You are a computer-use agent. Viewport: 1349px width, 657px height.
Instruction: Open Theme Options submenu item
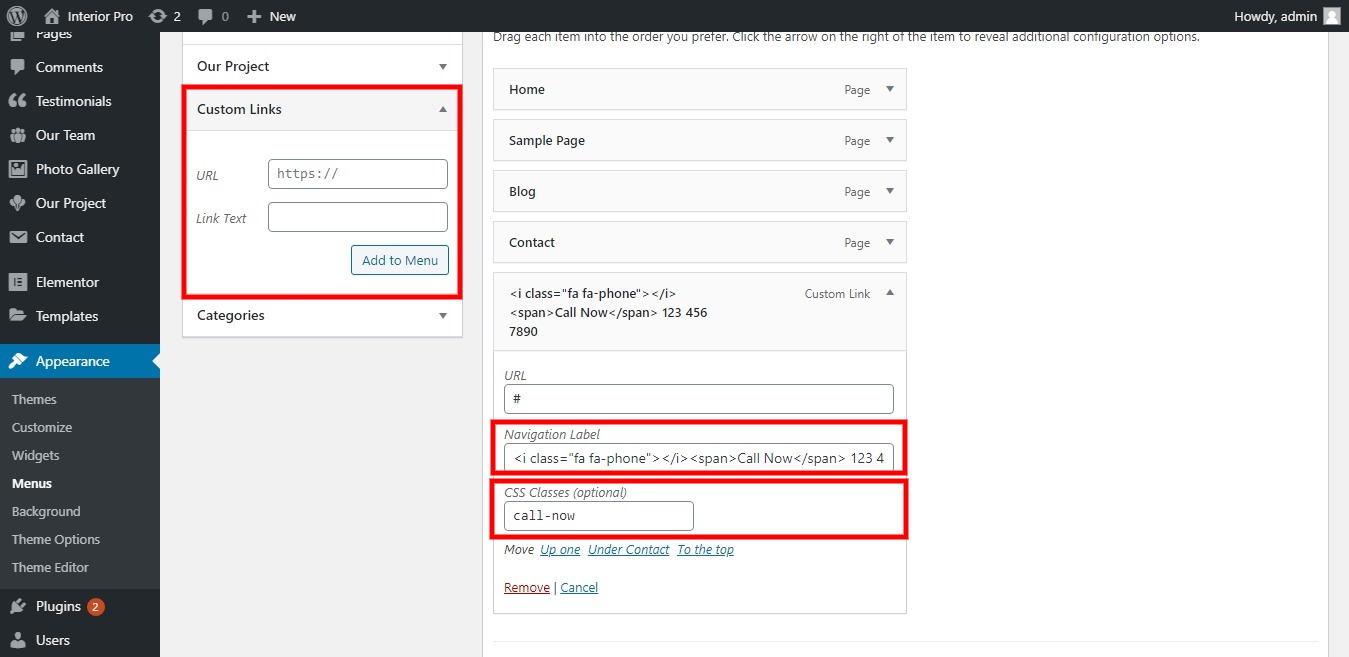[x=56, y=539]
